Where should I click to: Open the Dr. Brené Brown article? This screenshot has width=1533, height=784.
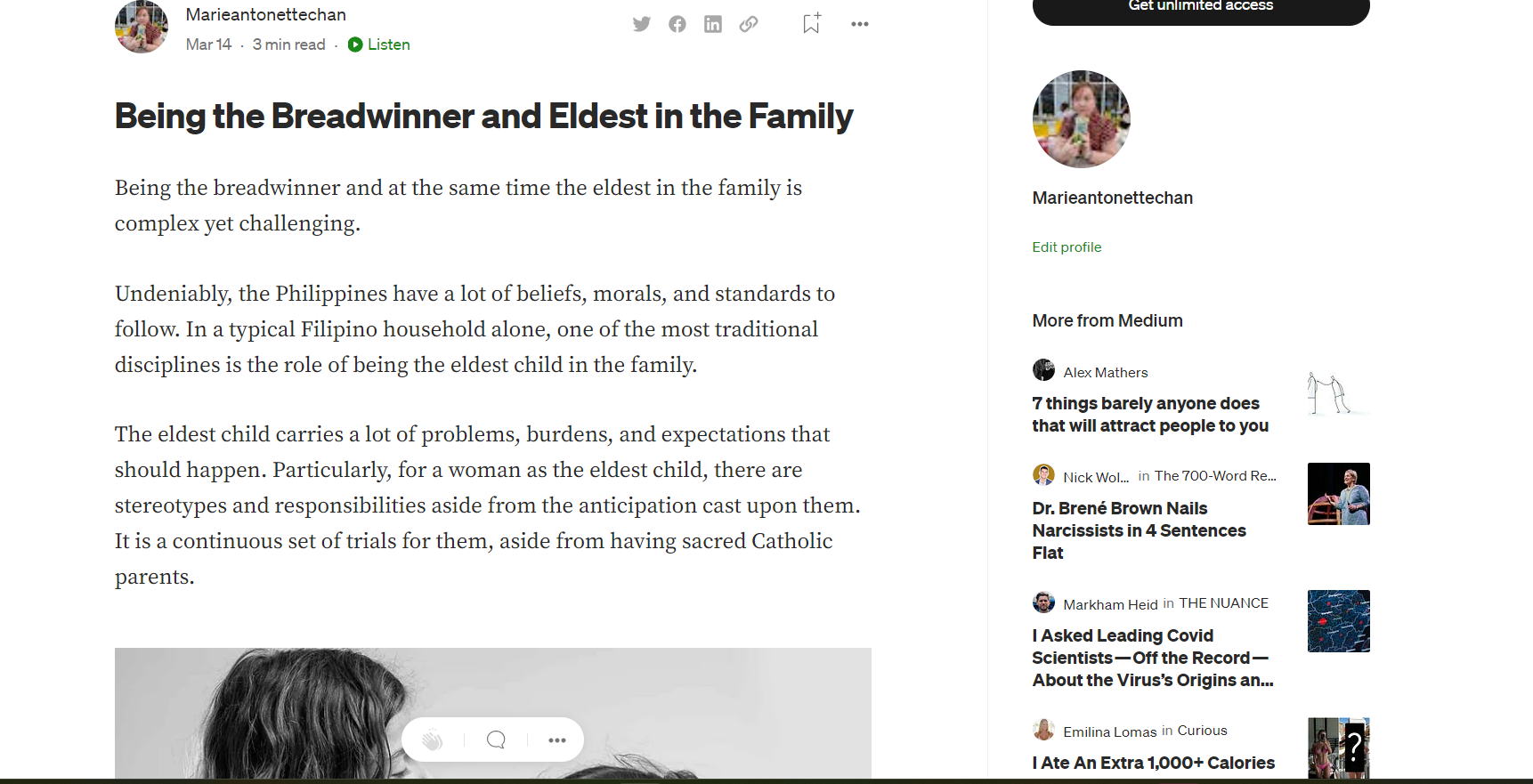pos(1139,530)
